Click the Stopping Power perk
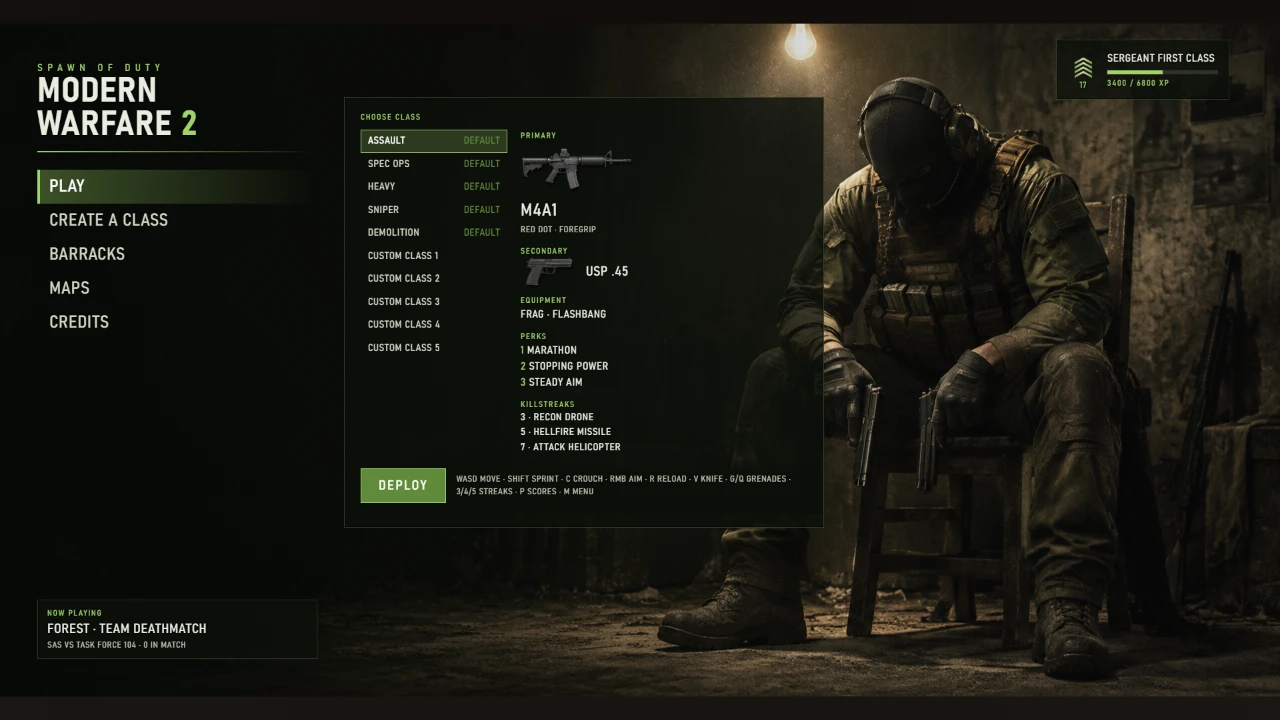 pos(564,366)
